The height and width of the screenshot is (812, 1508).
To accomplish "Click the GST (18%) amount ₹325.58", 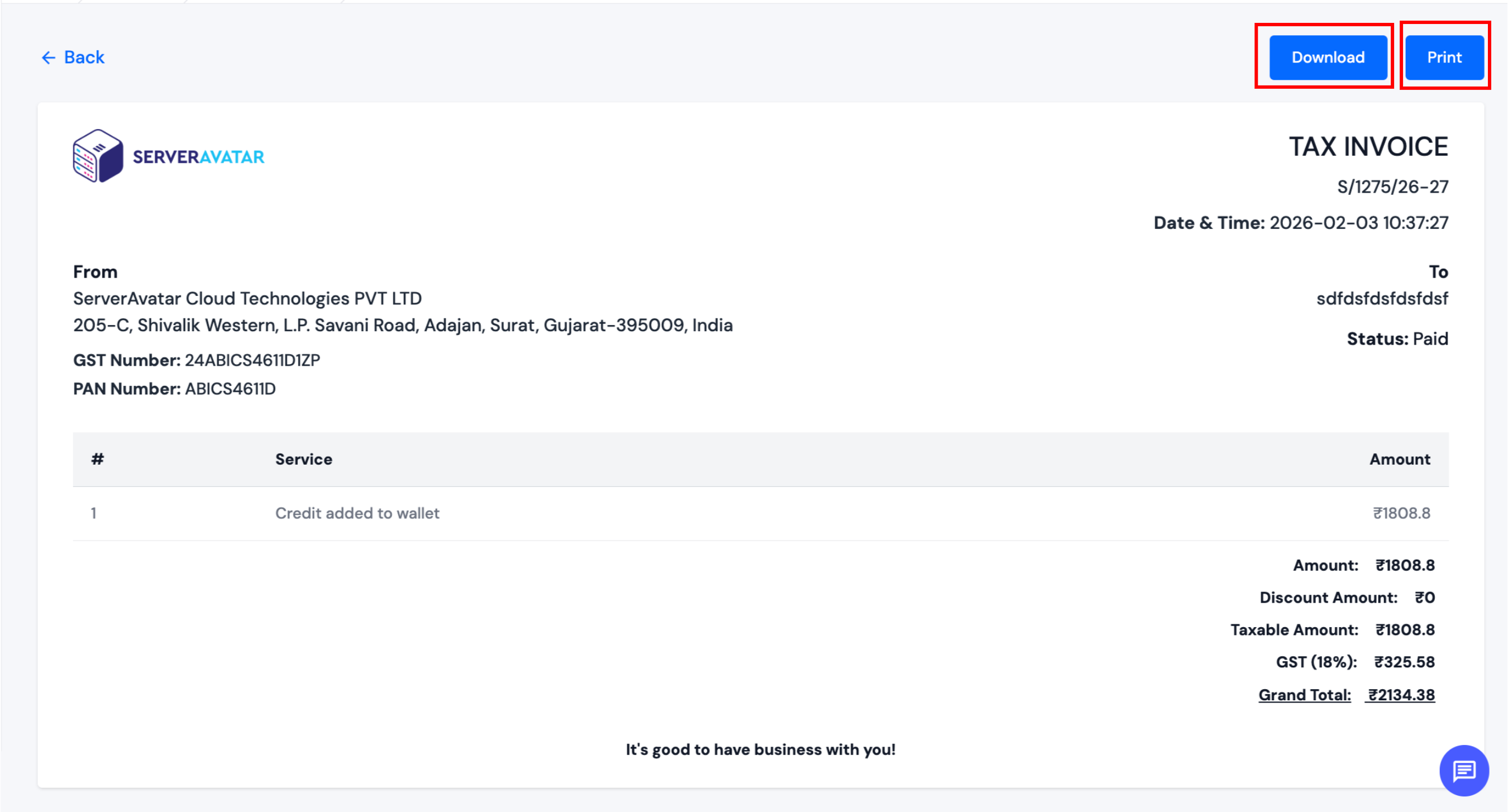I will [1404, 662].
